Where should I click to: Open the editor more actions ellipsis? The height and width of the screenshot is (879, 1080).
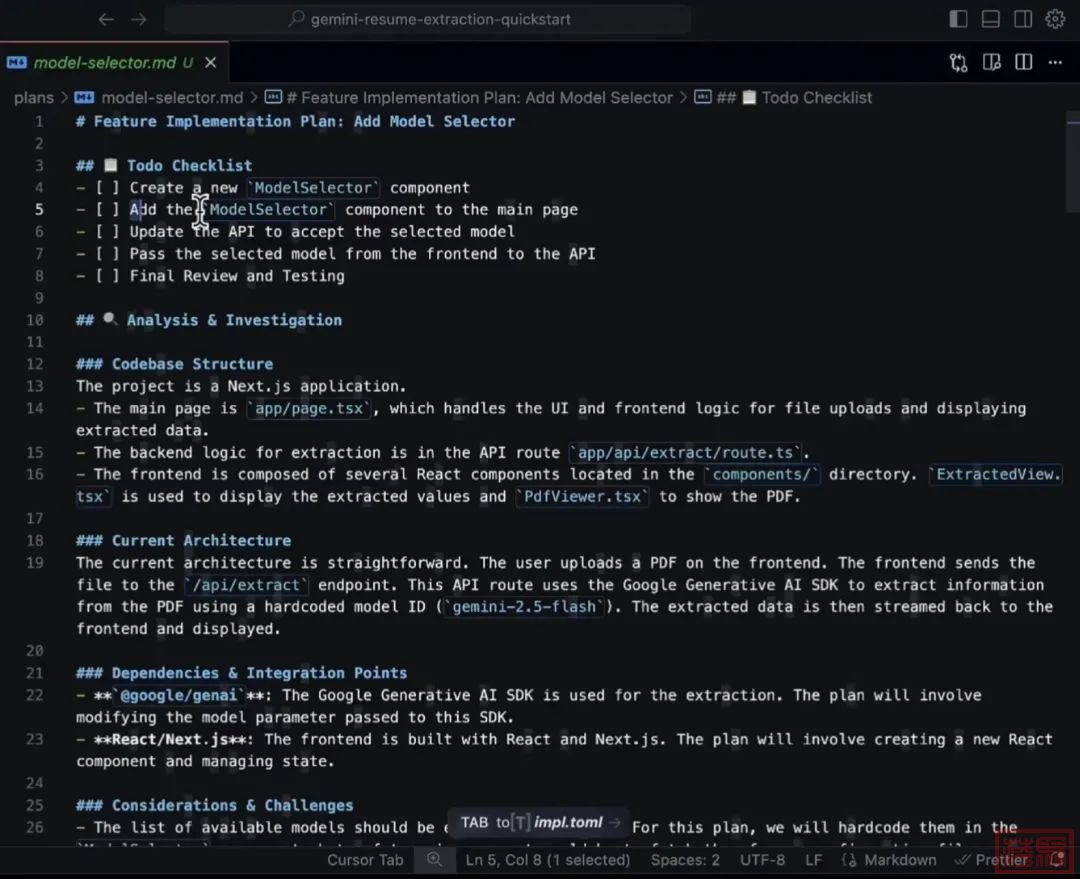pos(1055,62)
